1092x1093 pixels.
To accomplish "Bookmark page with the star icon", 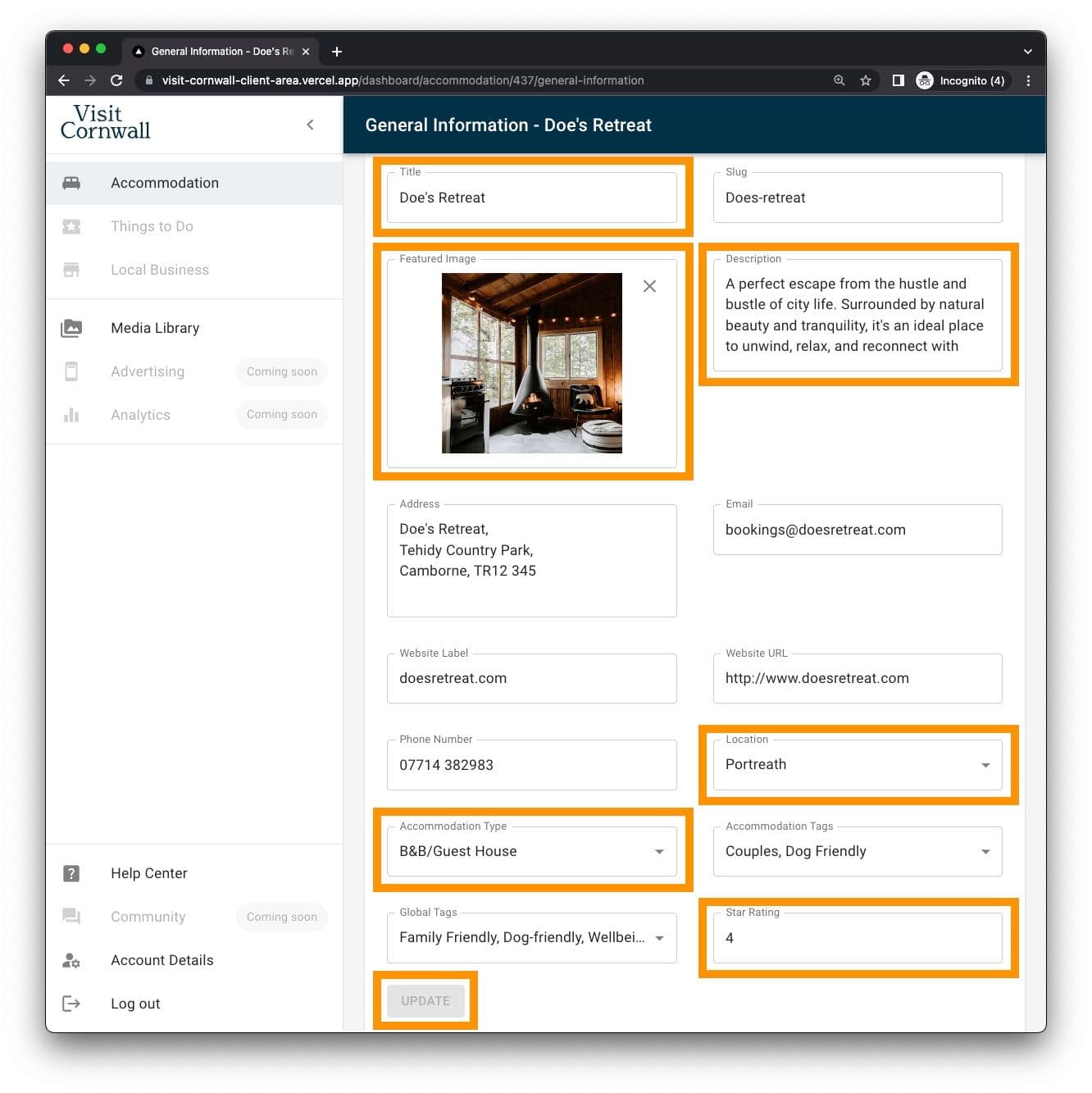I will (865, 80).
